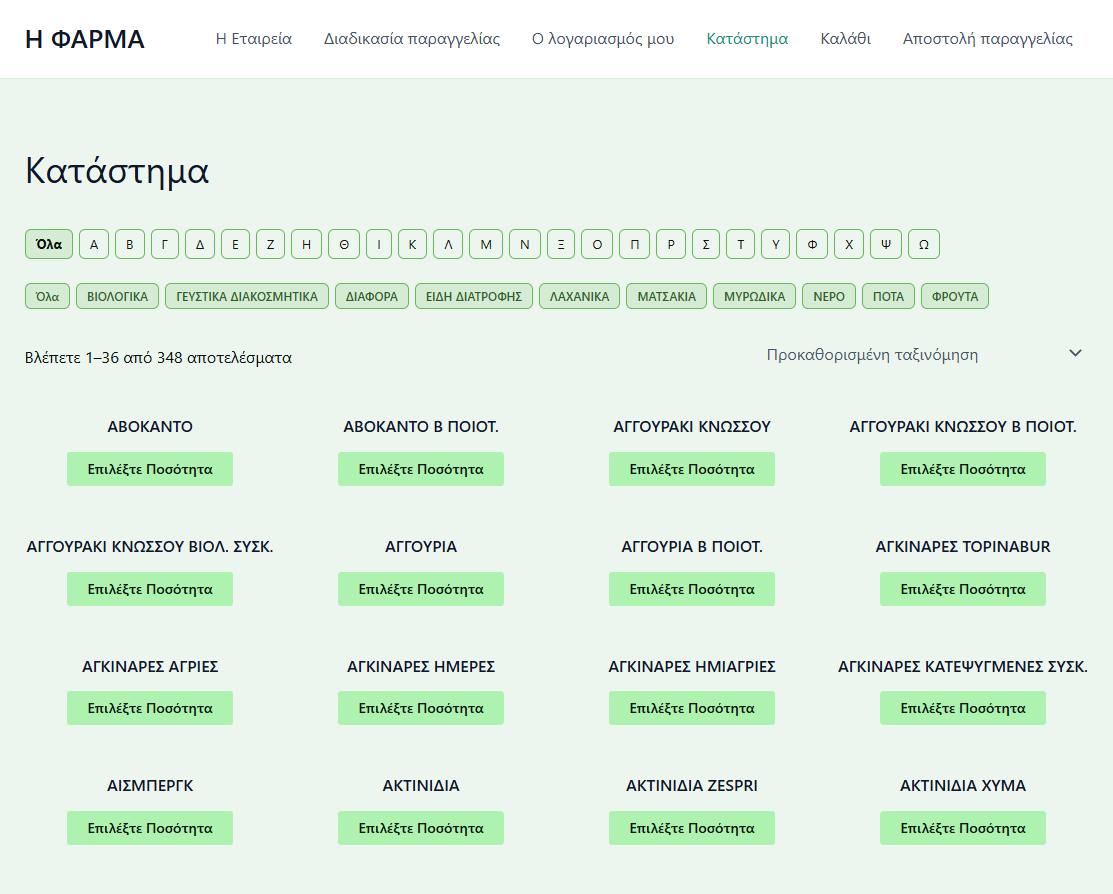Open the Καλάθι menu item
Viewport: 1113px width, 894px height.
click(845, 39)
